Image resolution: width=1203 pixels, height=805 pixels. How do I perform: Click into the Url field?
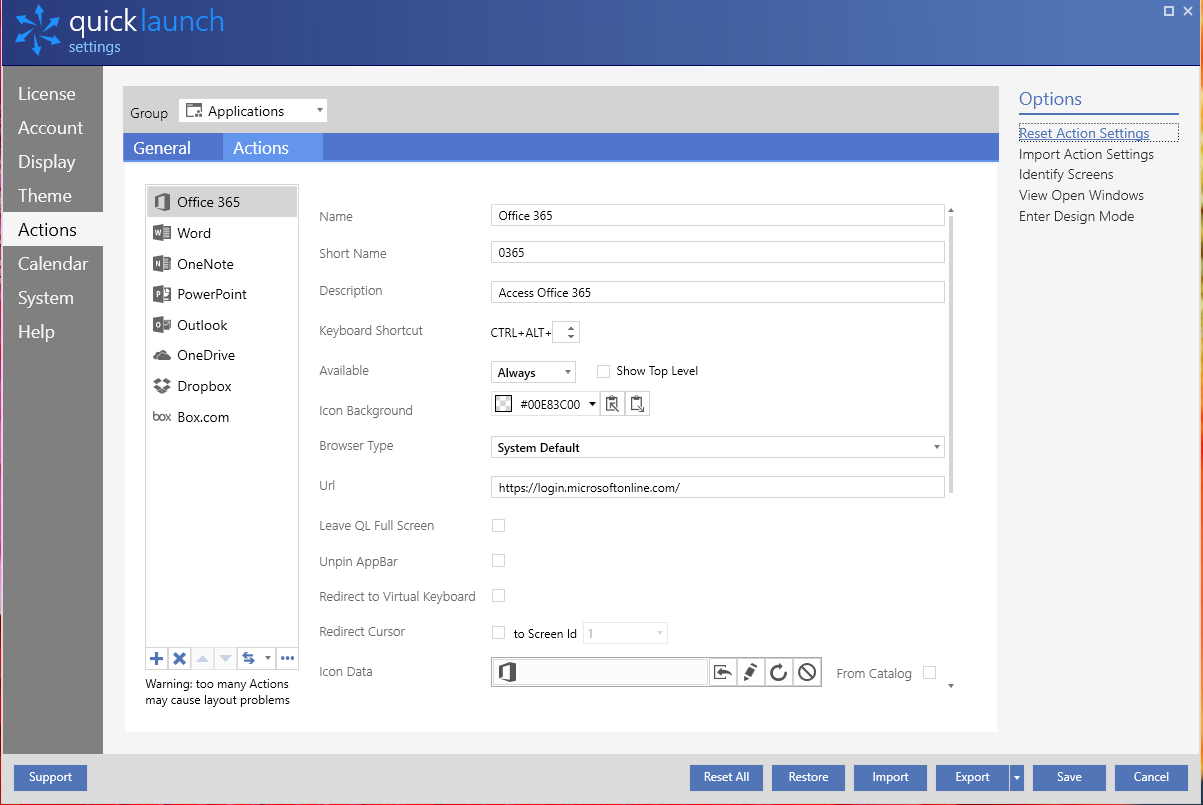pos(718,487)
